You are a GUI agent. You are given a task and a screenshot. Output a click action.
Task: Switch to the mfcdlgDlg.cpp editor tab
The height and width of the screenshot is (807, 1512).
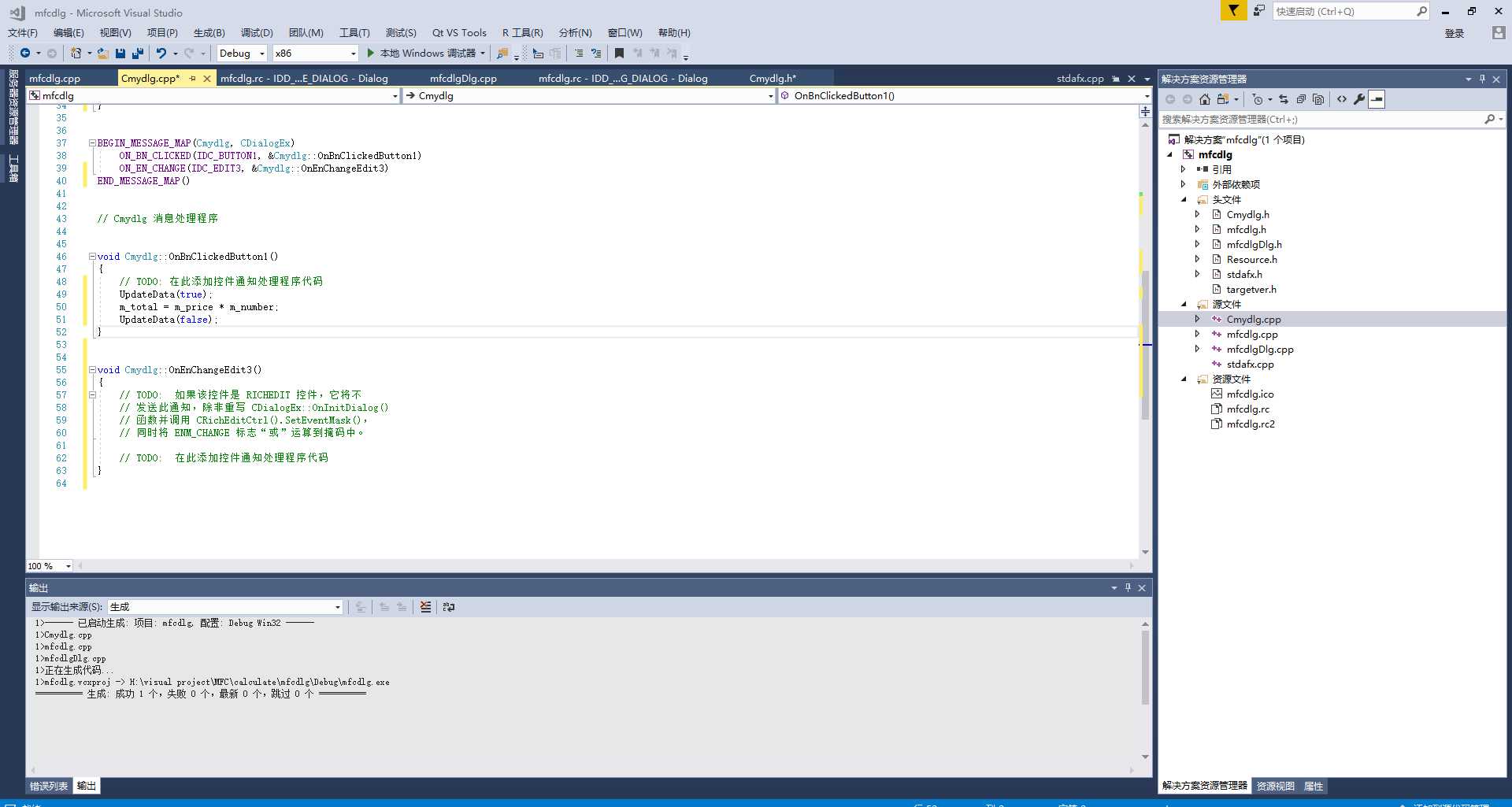[463, 78]
